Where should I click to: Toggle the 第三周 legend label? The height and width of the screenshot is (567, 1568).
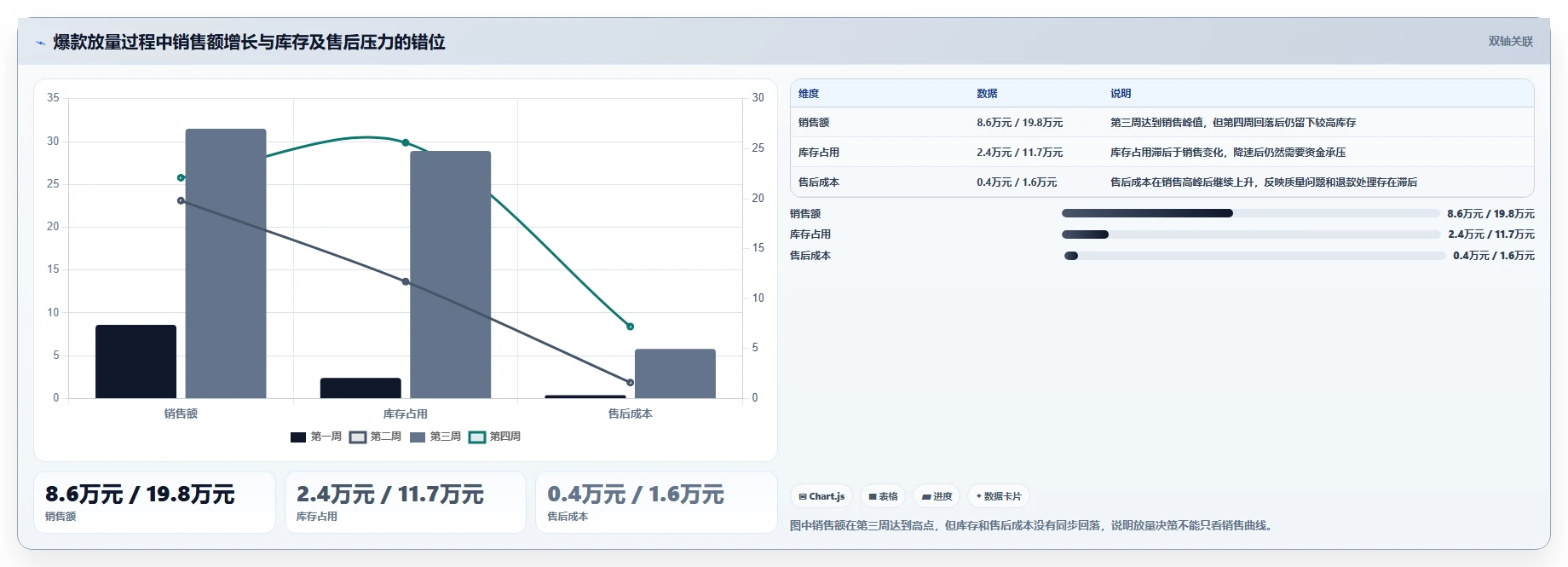(x=445, y=437)
